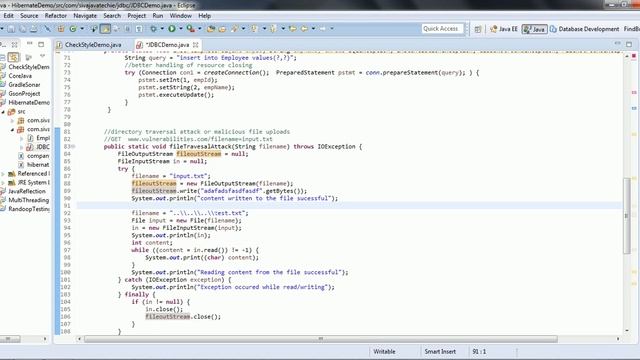The width and height of the screenshot is (640, 360).
Task: Click the editor vertical scrollbar thumb
Action: point(627,216)
